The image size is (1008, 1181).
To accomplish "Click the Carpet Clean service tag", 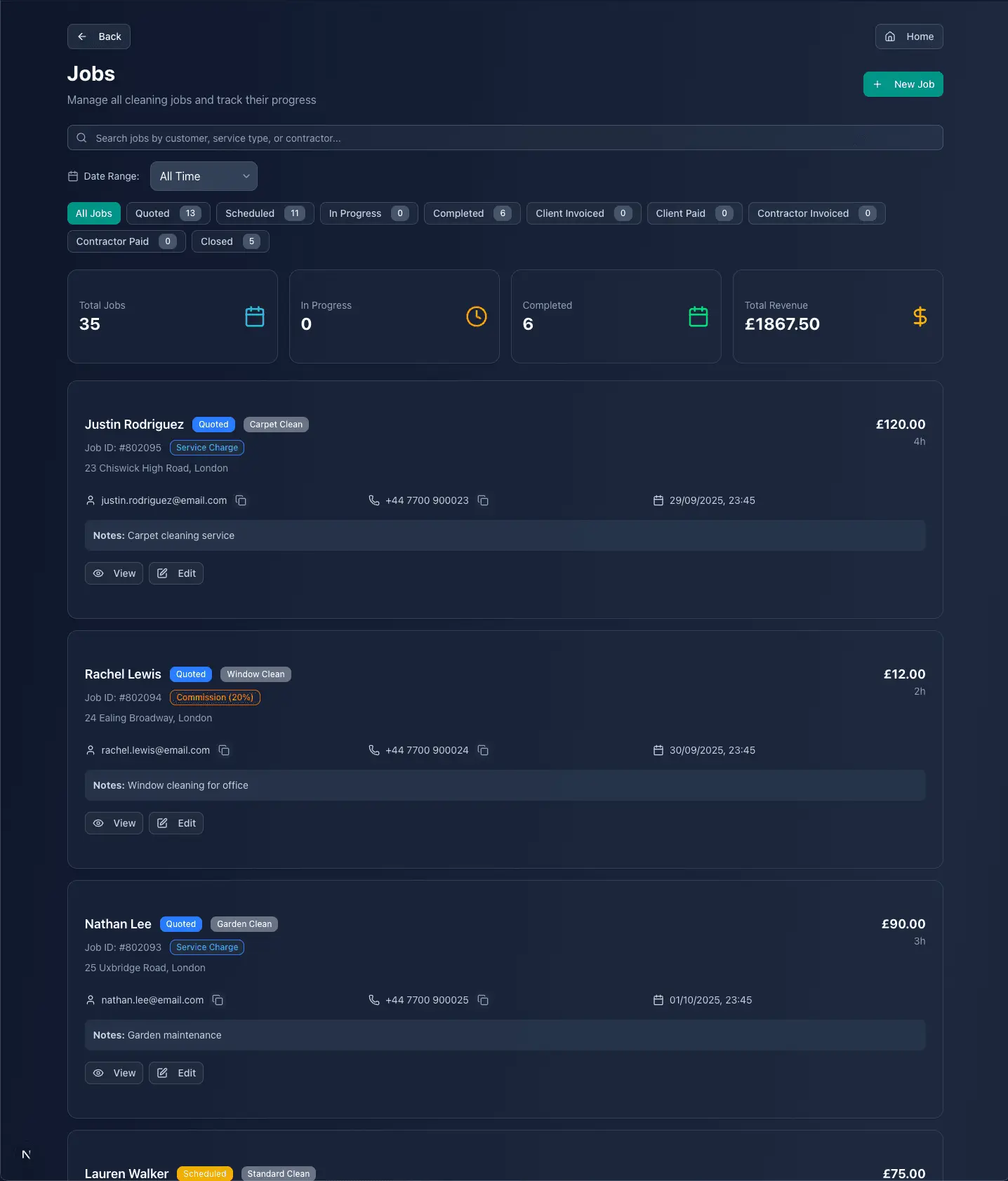I will [x=276, y=425].
